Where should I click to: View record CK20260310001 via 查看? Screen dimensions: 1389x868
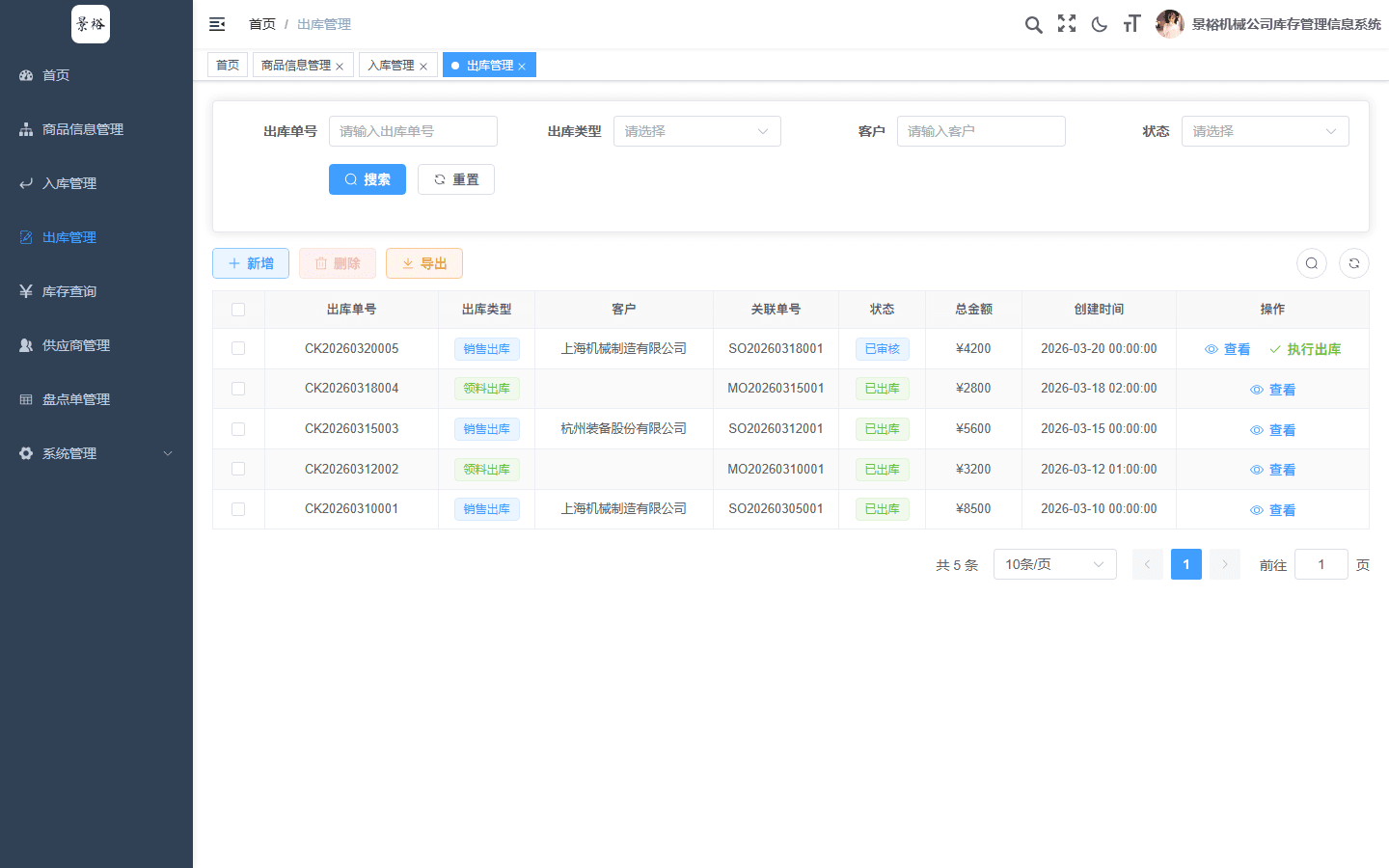pos(1273,510)
